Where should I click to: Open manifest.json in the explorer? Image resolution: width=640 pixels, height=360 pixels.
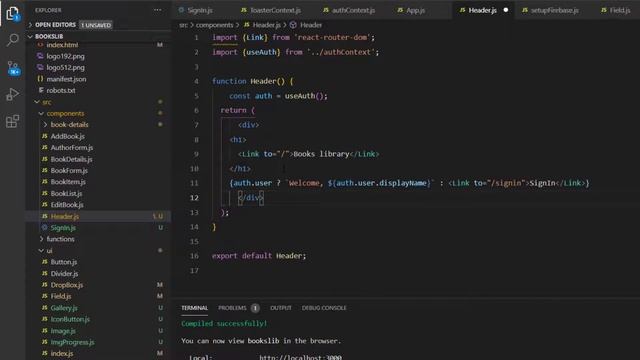(66, 79)
